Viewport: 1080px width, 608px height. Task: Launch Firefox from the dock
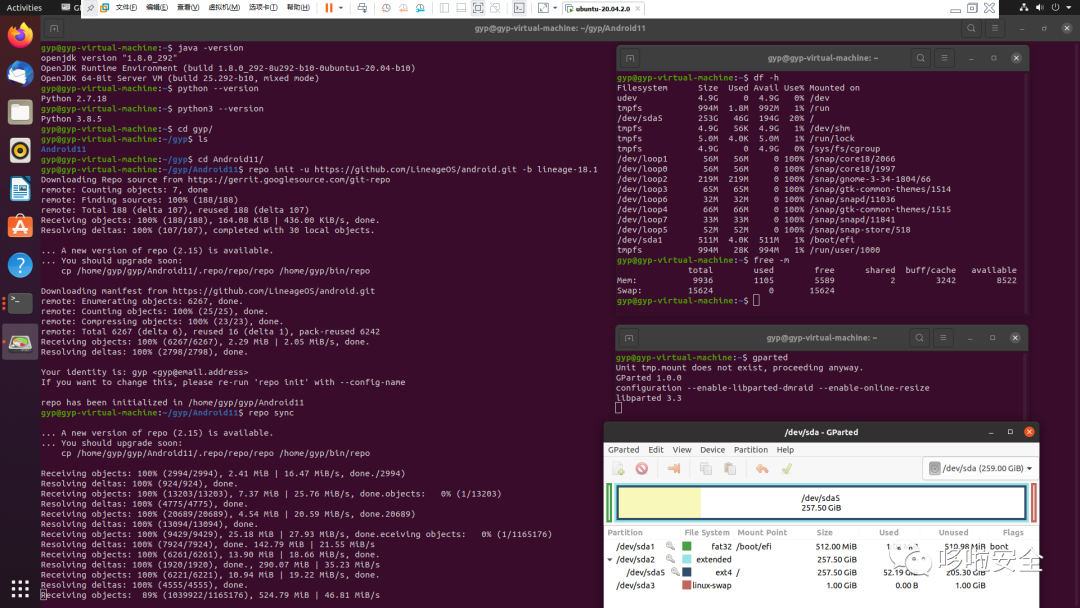(20, 34)
